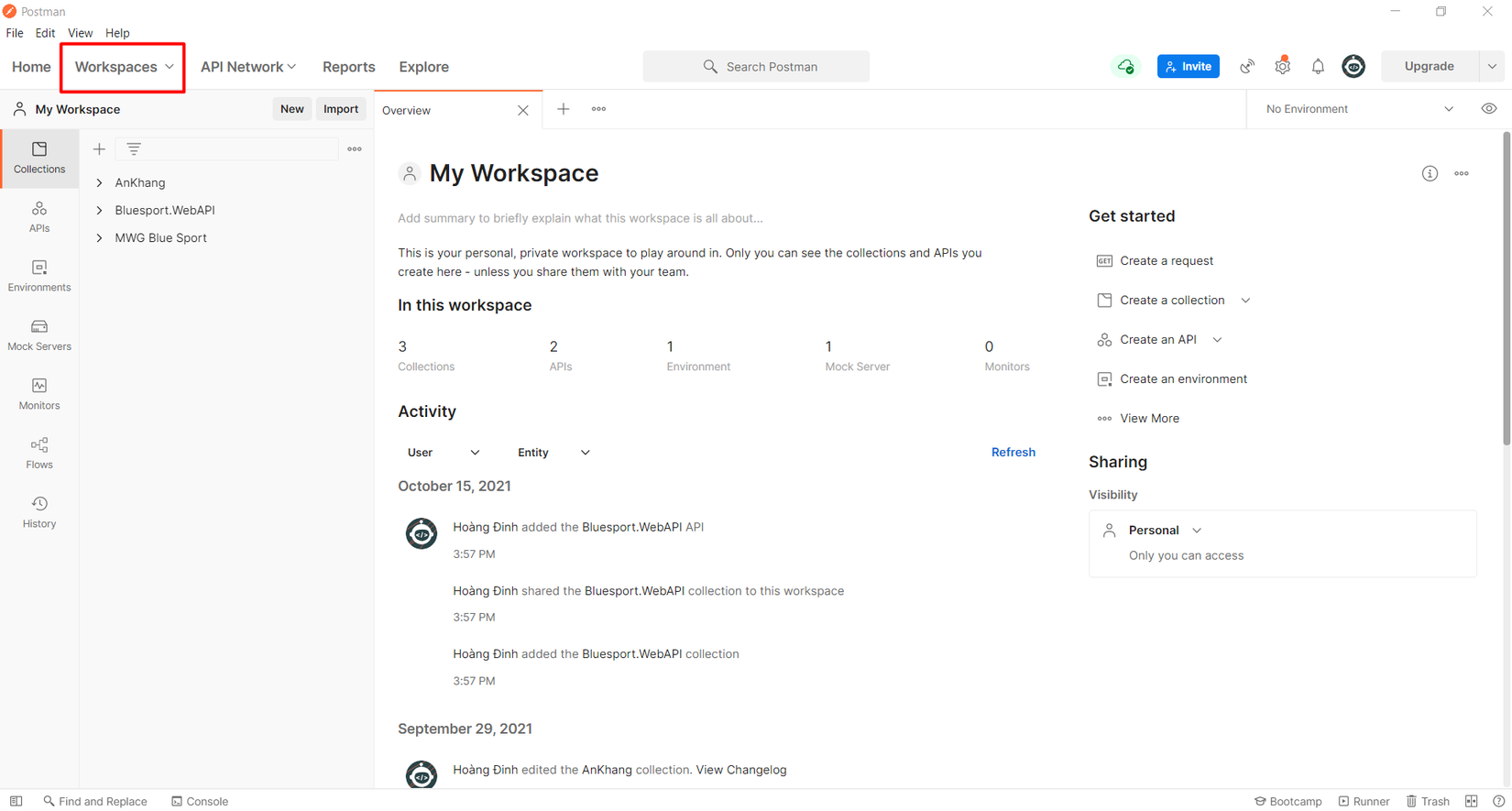Click the View Changelog link

coord(741,770)
